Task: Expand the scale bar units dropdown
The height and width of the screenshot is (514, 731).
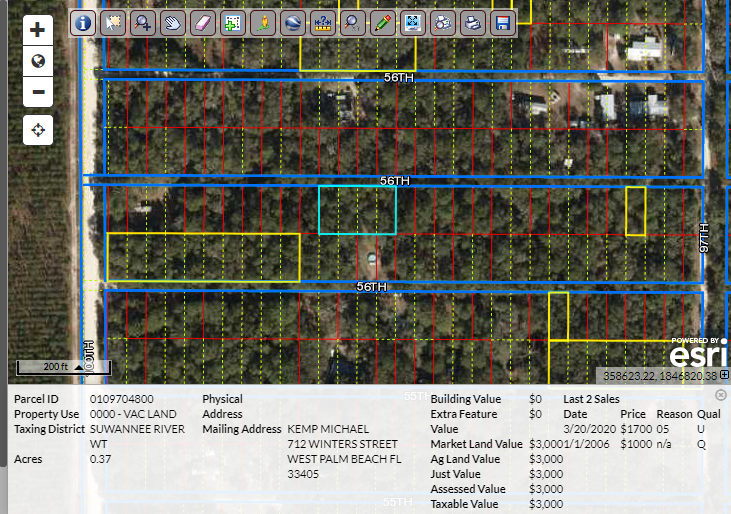Action: click(79, 368)
